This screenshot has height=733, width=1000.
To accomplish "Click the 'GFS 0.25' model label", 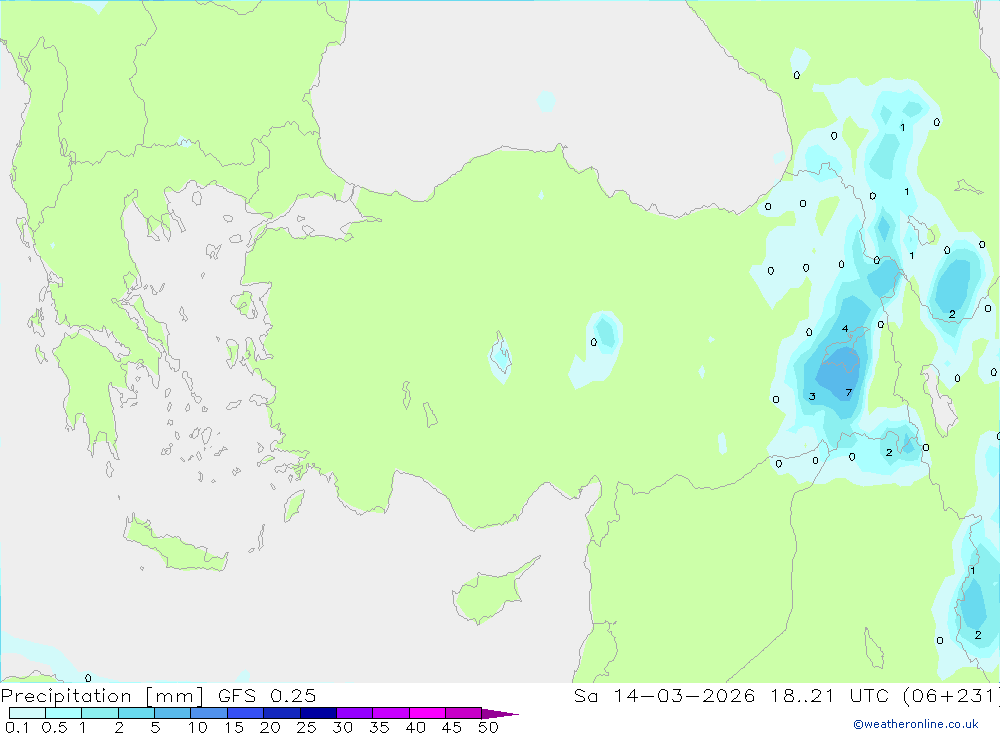I will click(x=267, y=695).
